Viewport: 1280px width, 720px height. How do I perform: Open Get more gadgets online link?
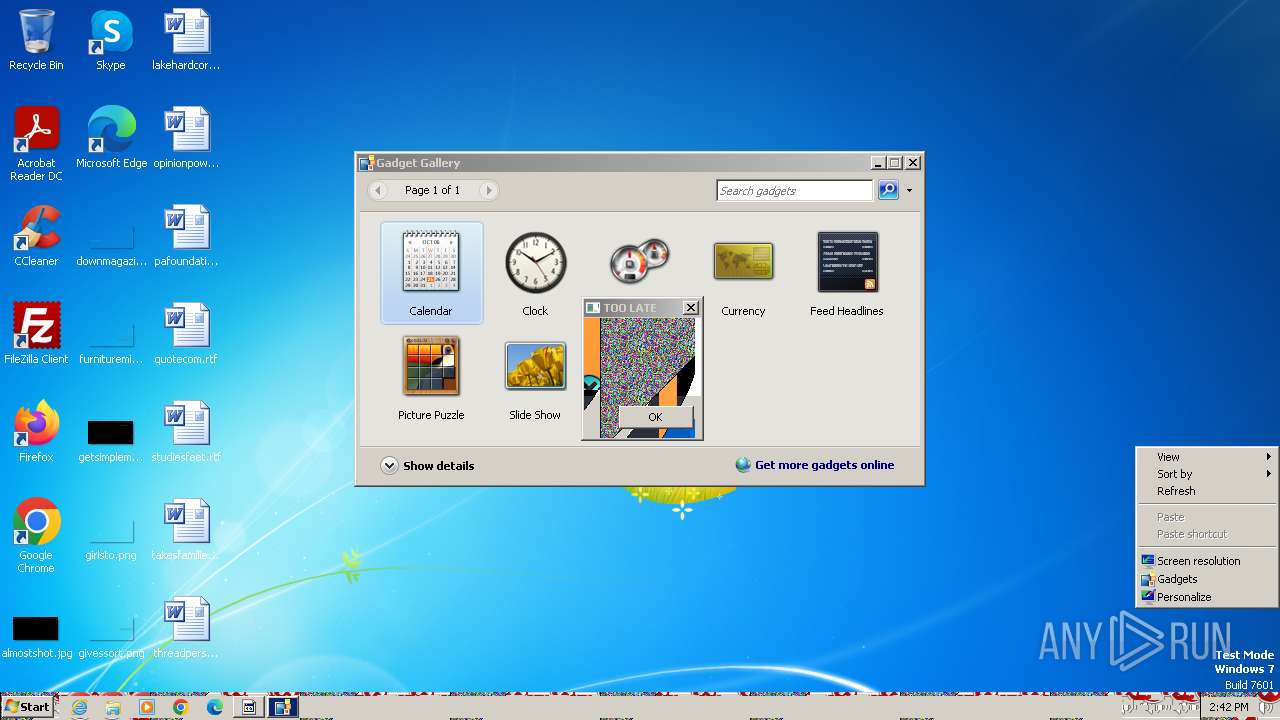[x=815, y=465]
